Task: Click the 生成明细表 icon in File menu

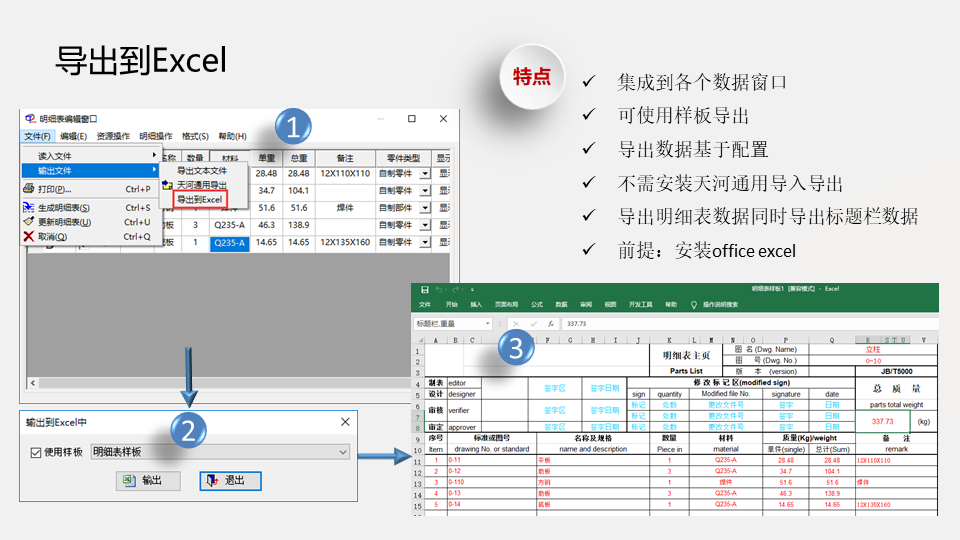Action: (29, 208)
